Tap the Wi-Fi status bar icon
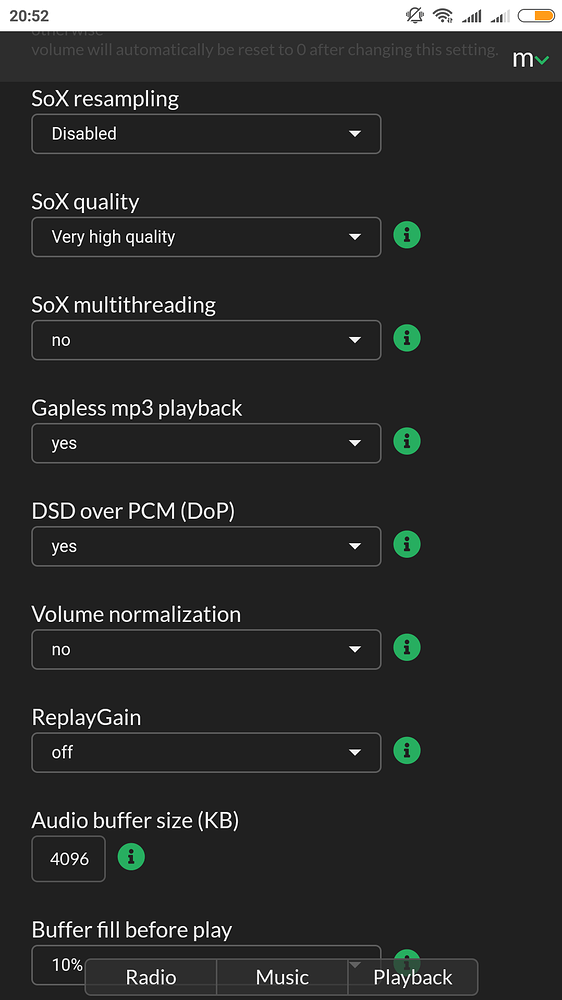This screenshot has height=1000, width=562. pos(442,15)
